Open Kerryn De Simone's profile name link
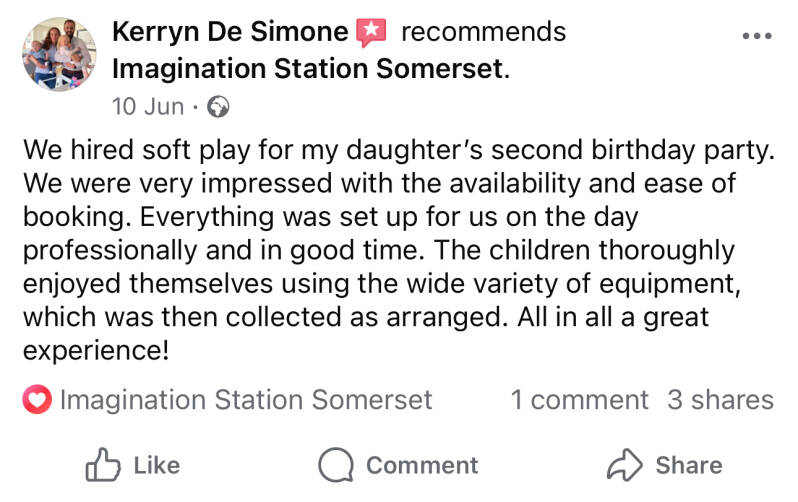 (232, 32)
